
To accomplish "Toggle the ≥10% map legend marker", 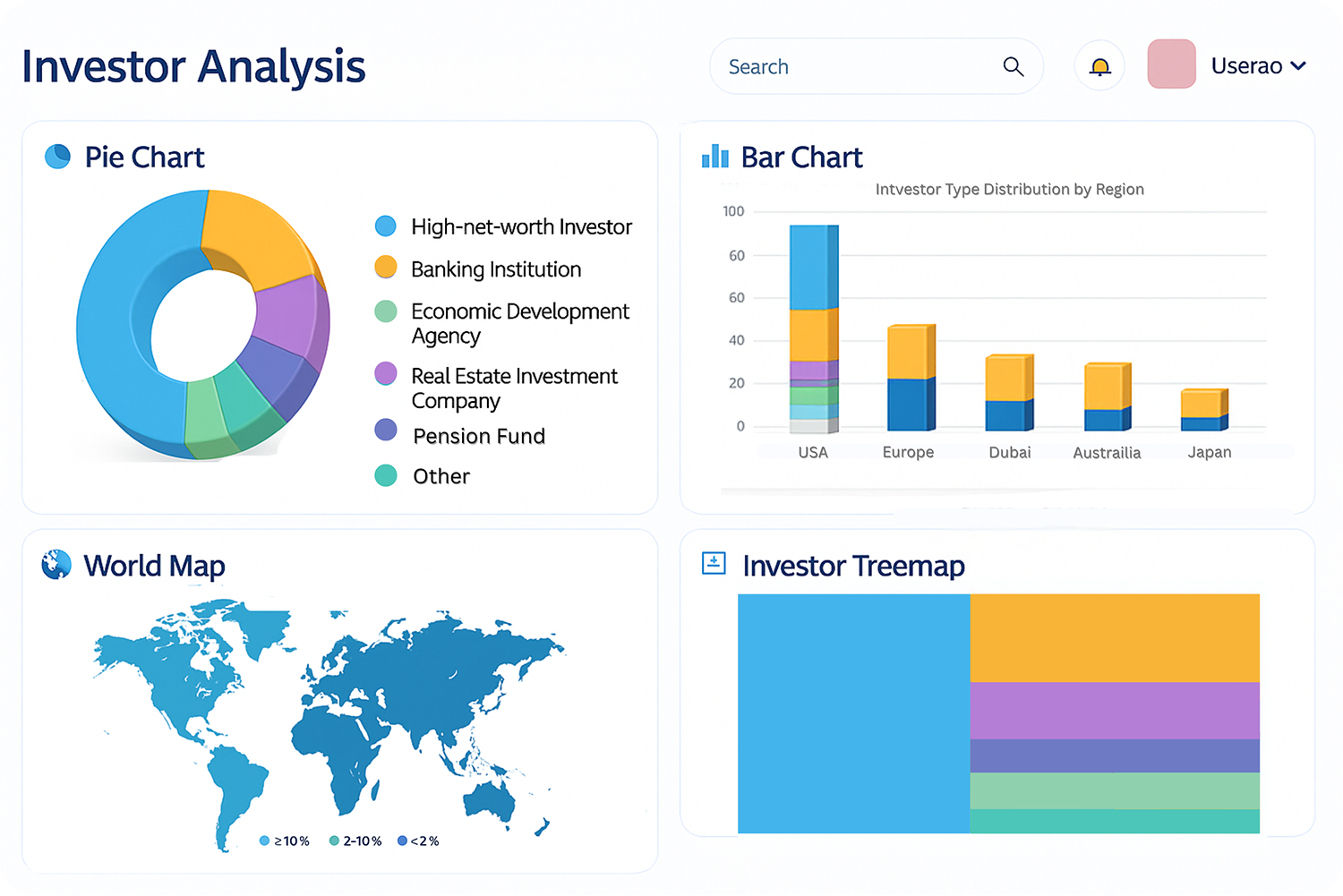I will click(x=266, y=841).
